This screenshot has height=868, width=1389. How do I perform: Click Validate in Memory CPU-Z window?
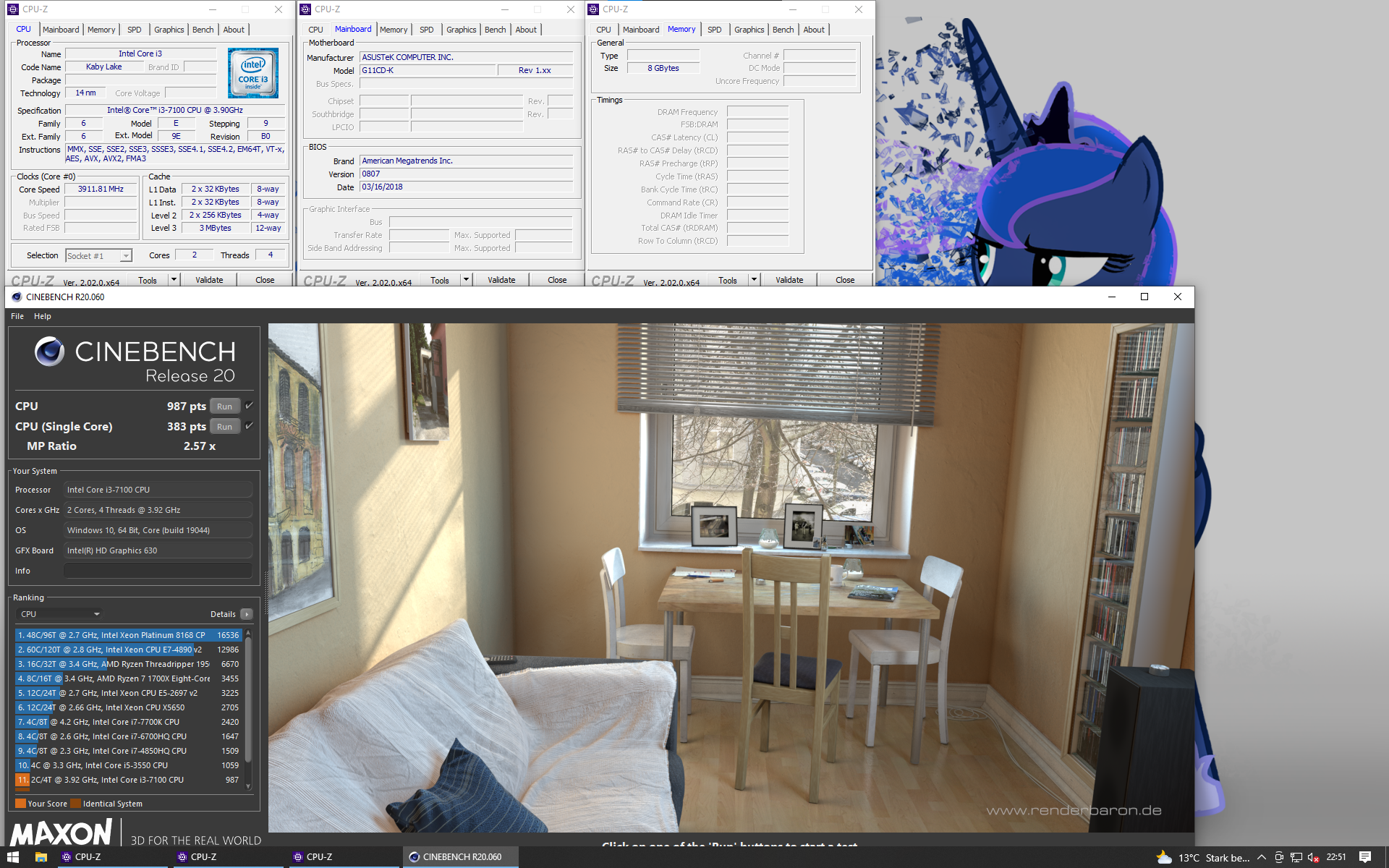(789, 280)
